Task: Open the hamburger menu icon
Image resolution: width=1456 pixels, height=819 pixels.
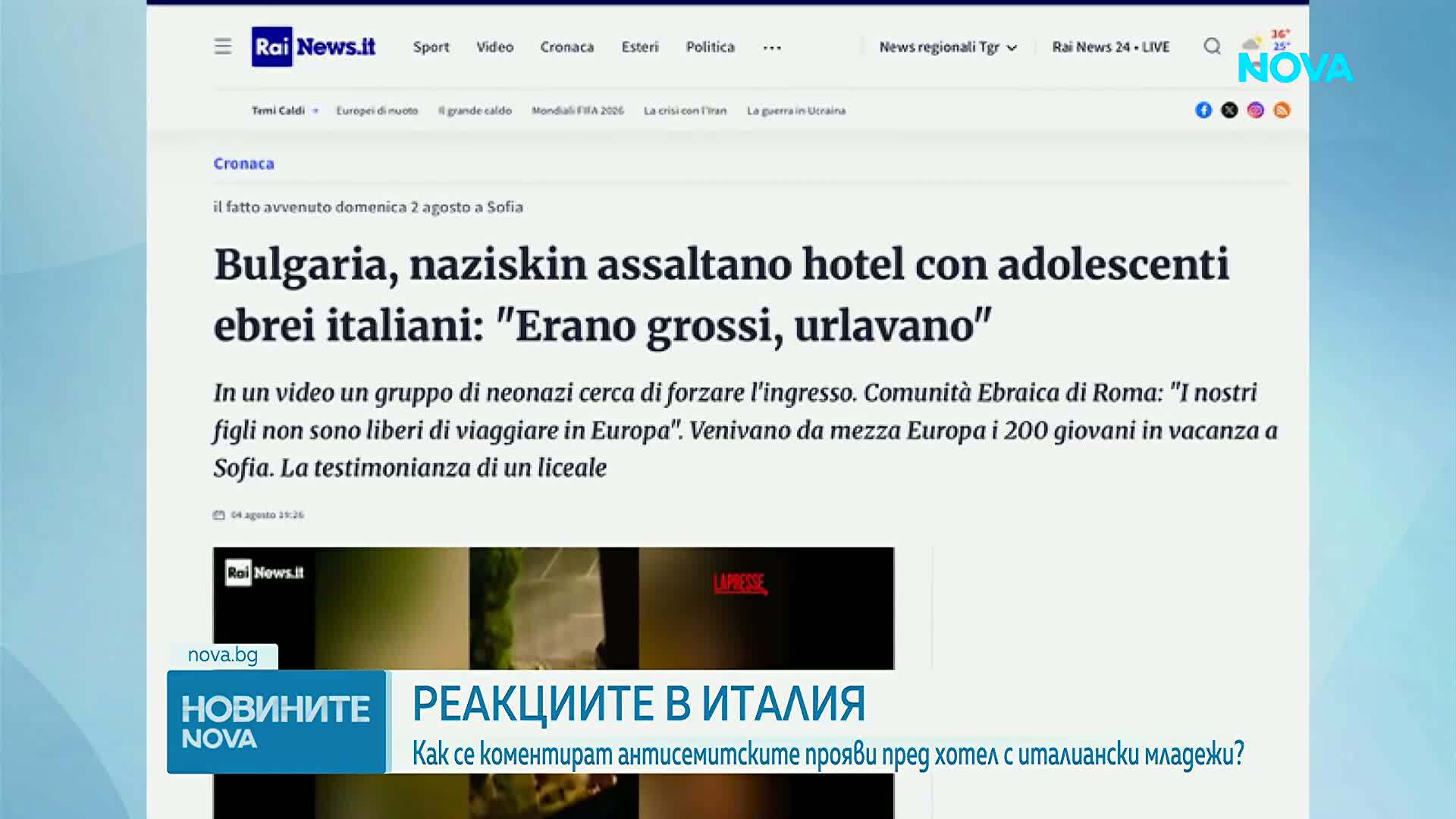Action: pos(222,46)
